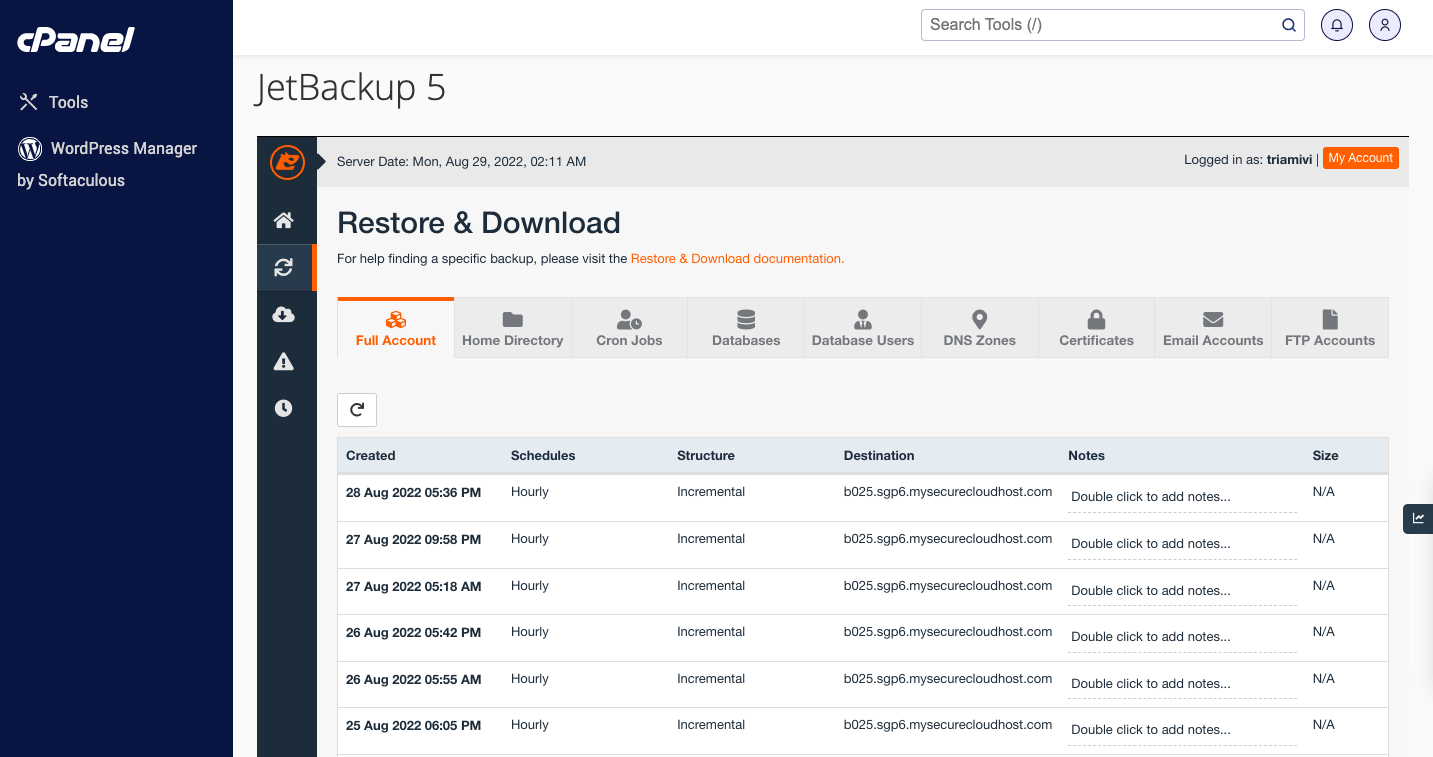The width and height of the screenshot is (1433, 757).
Task: Click notes field of 27 Aug 05:18 AM backup
Action: pyautogui.click(x=1182, y=591)
